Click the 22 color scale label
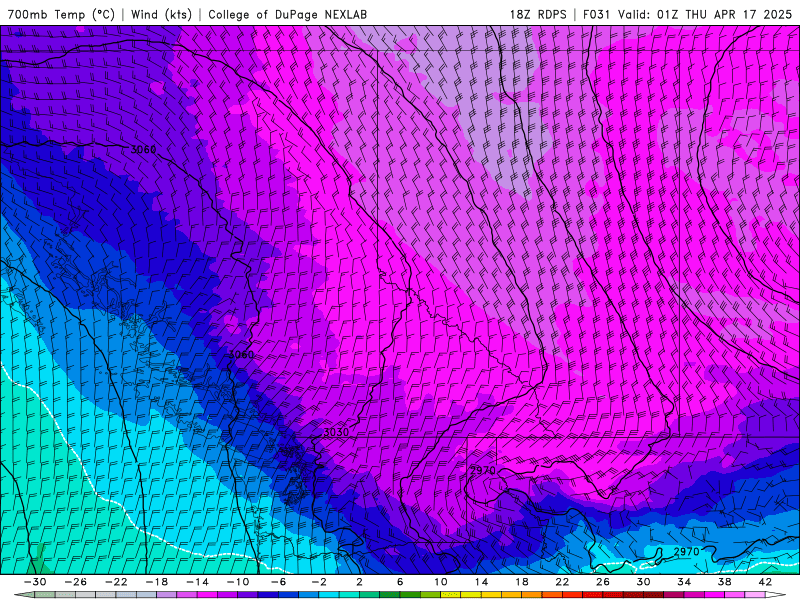The image size is (800, 600). tap(562, 582)
